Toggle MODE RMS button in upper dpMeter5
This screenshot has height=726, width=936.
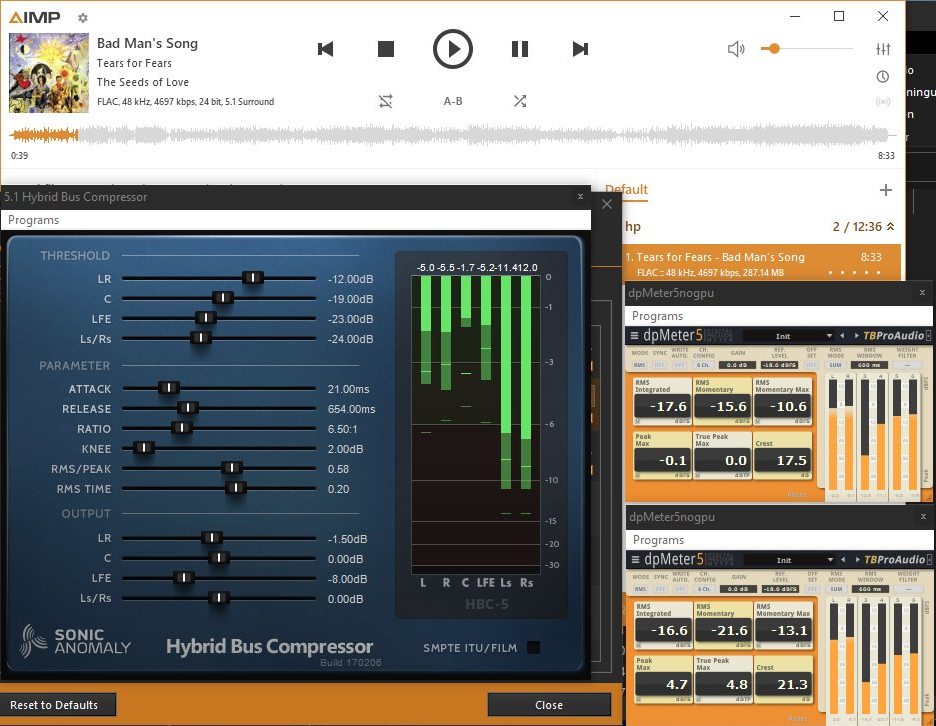[x=639, y=365]
